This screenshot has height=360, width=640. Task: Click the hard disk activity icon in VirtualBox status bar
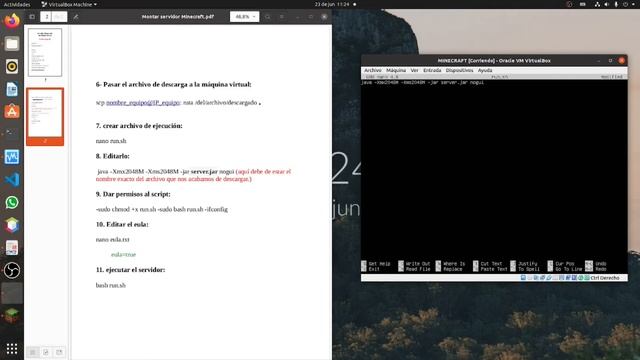pyautogui.click(x=523, y=278)
